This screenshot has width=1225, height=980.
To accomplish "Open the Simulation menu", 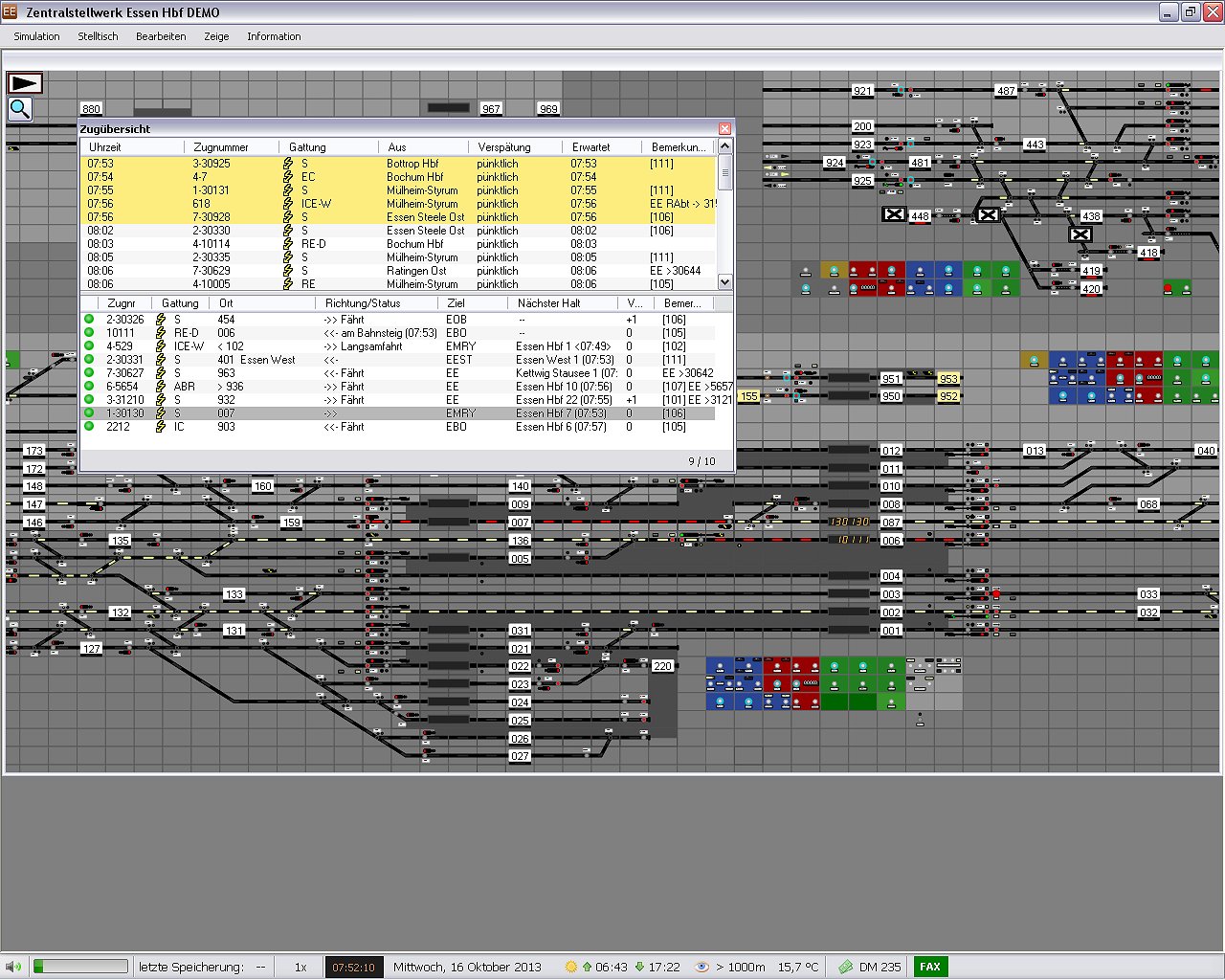I will click(x=36, y=36).
